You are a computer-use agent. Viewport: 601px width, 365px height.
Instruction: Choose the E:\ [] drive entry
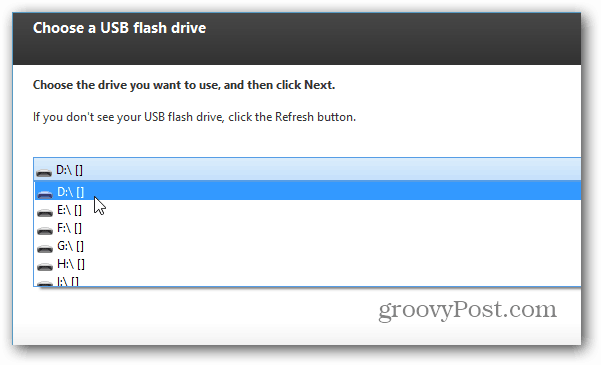(x=308, y=209)
